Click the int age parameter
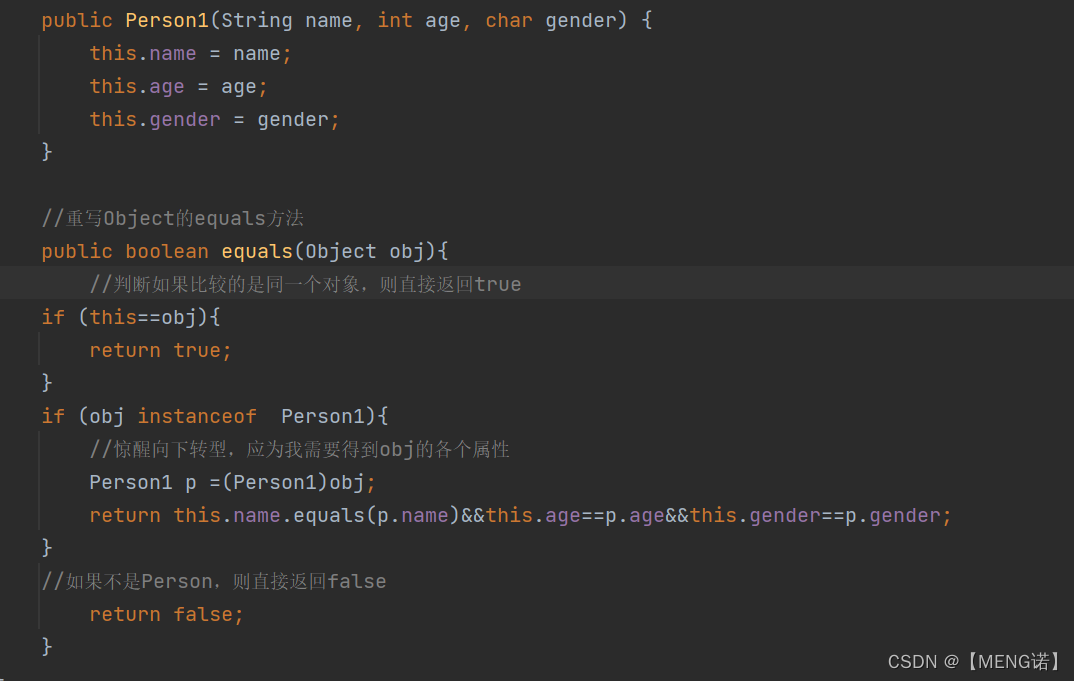Viewport: 1074px width, 681px height. tap(420, 20)
